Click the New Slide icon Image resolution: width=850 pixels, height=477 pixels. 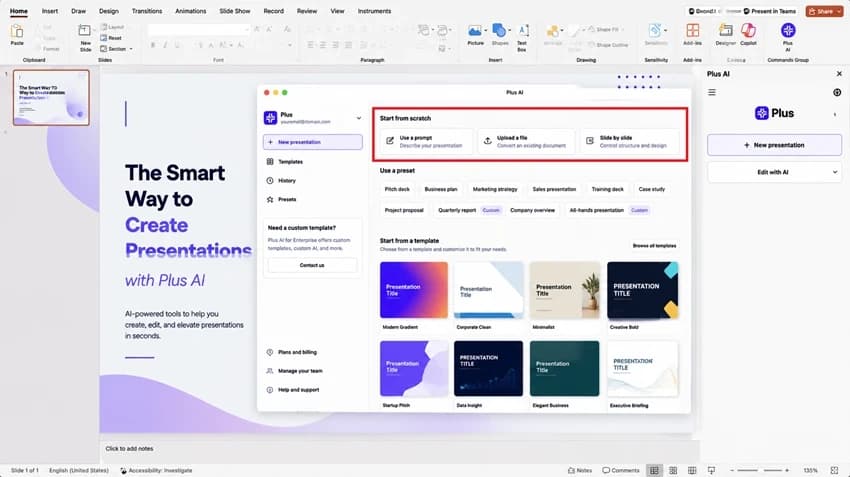click(x=85, y=31)
